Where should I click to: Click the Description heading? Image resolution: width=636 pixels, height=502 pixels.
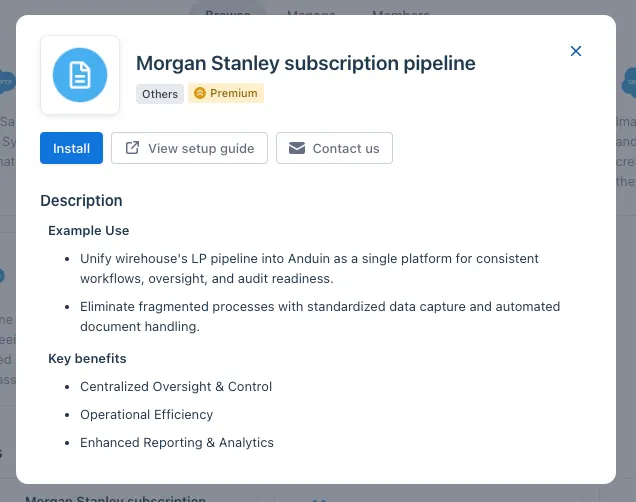(81, 201)
